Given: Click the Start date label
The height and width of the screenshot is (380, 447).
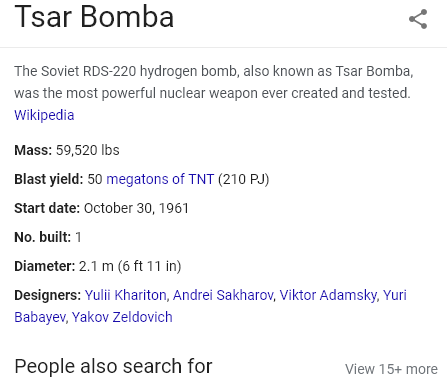Looking at the screenshot, I should 47,208.
